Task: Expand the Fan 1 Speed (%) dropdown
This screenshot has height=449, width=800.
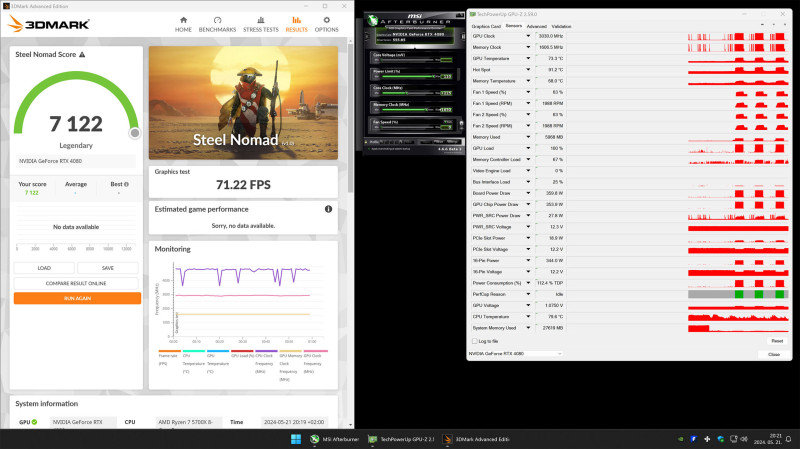Action: [x=528, y=92]
